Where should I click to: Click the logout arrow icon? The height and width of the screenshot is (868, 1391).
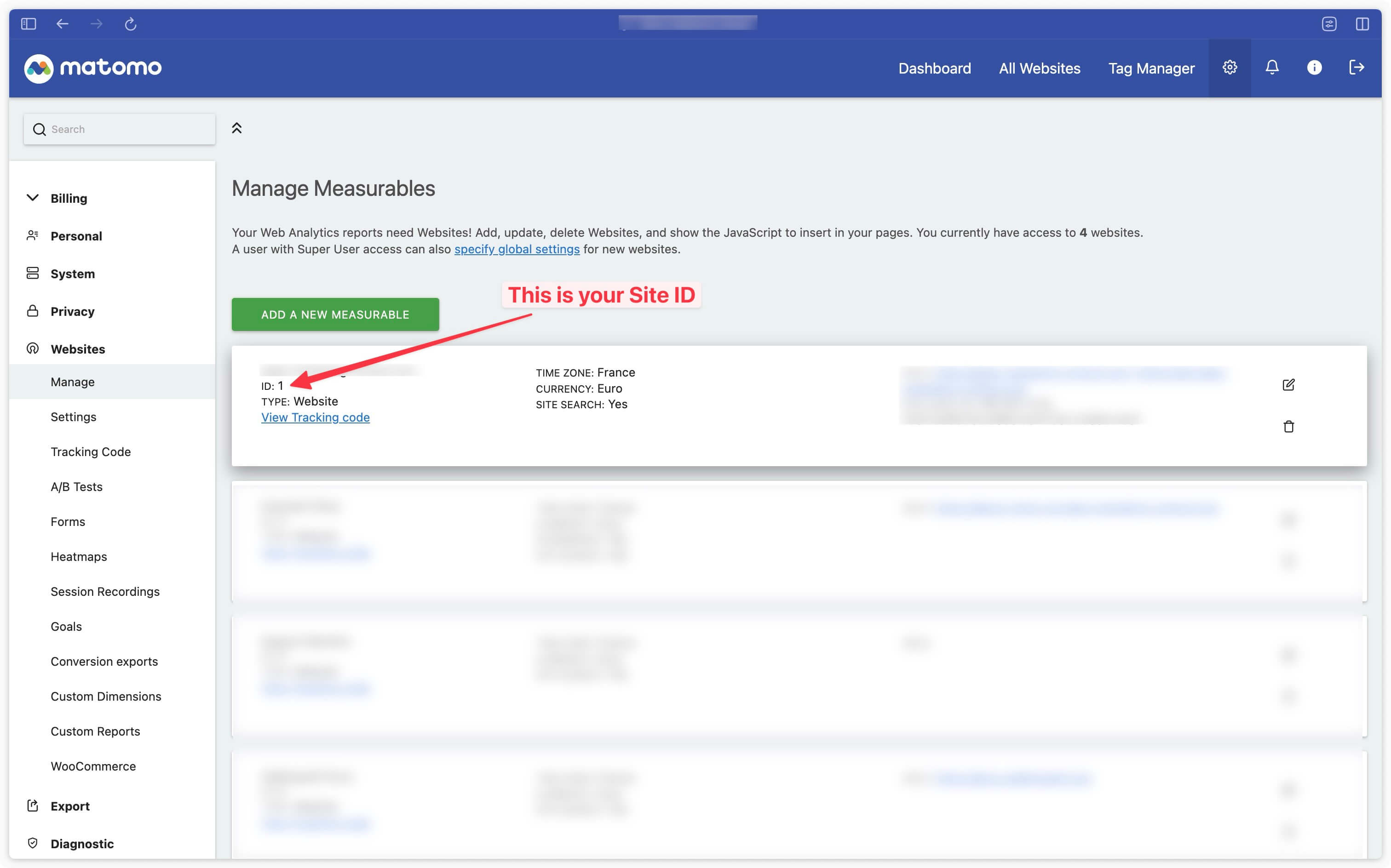pyautogui.click(x=1356, y=67)
